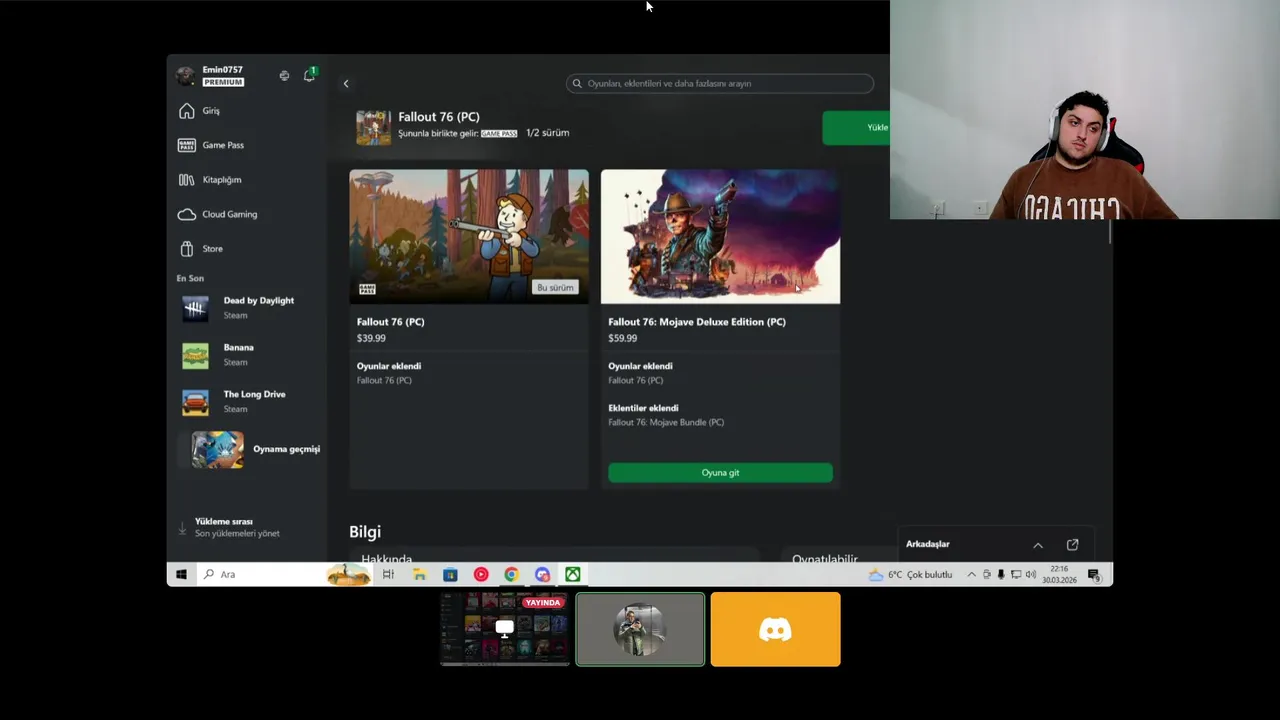Click the weather widget 6°C Çok bulutlu
This screenshot has height=720, width=1280.
[x=911, y=574]
